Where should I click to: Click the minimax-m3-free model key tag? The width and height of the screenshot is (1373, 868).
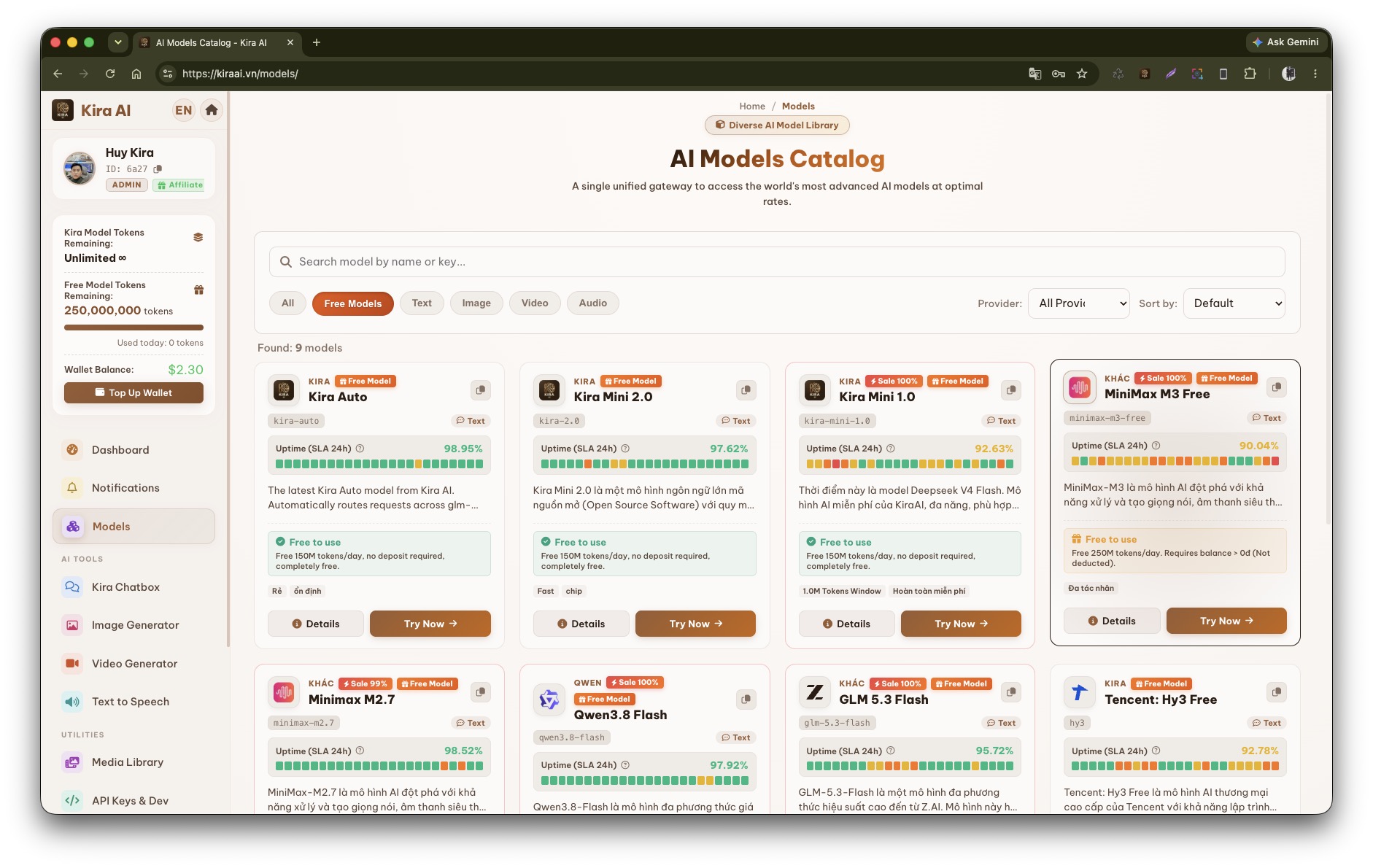1107,418
